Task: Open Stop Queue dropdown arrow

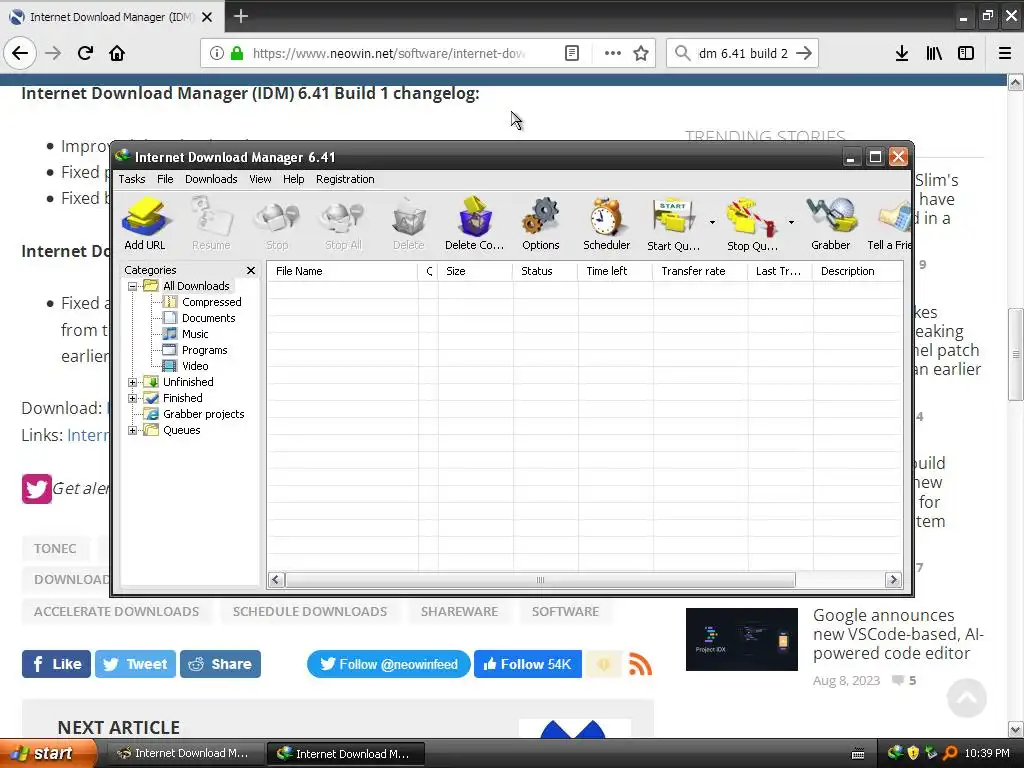Action: coord(791,223)
